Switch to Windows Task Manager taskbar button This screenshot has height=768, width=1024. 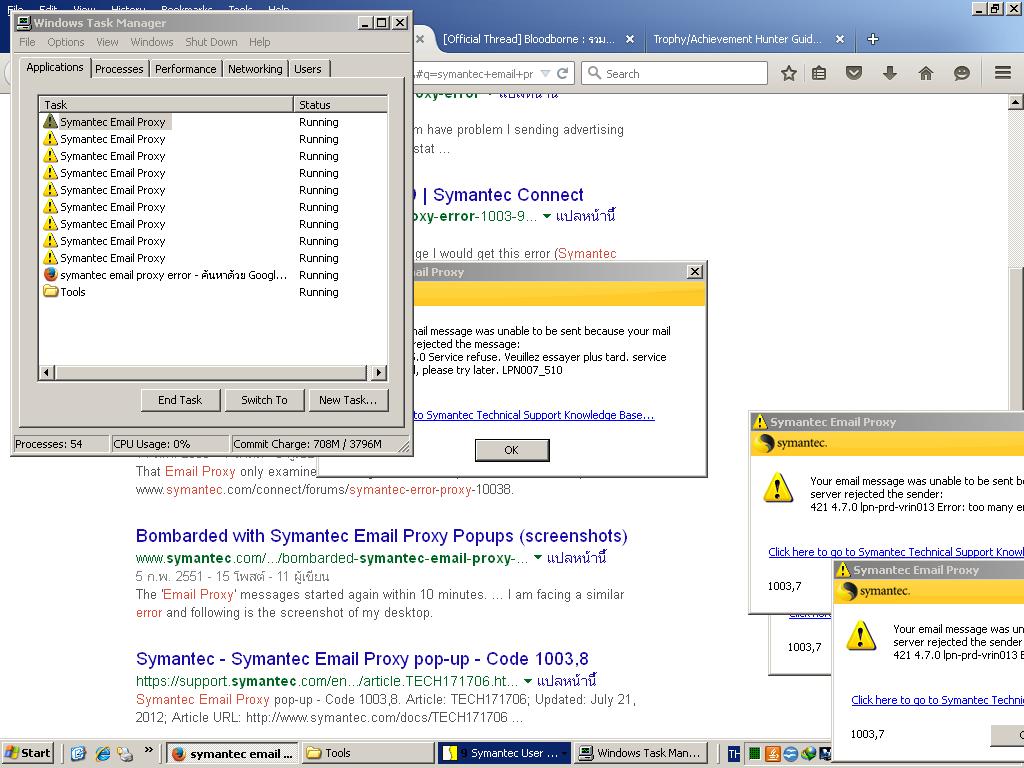pos(641,753)
